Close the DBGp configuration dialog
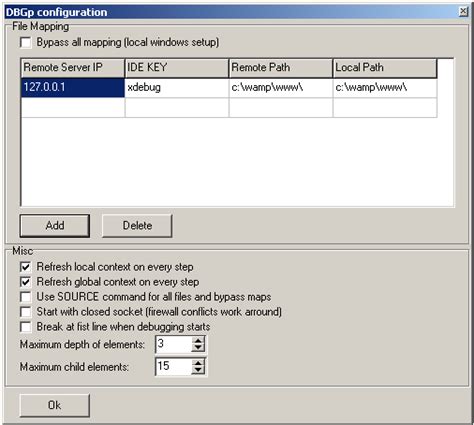 pyautogui.click(x=463, y=12)
